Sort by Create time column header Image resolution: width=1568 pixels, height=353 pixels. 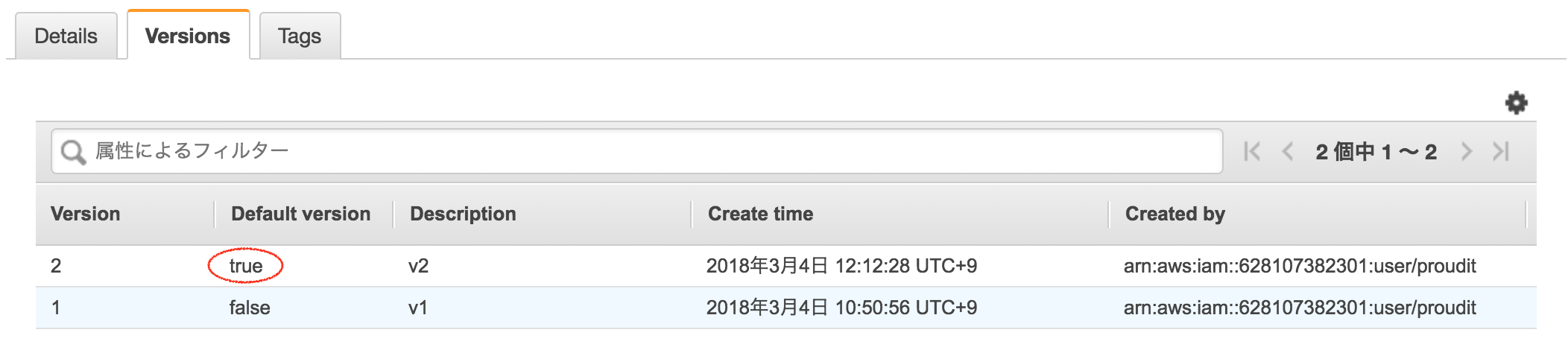tap(760, 214)
